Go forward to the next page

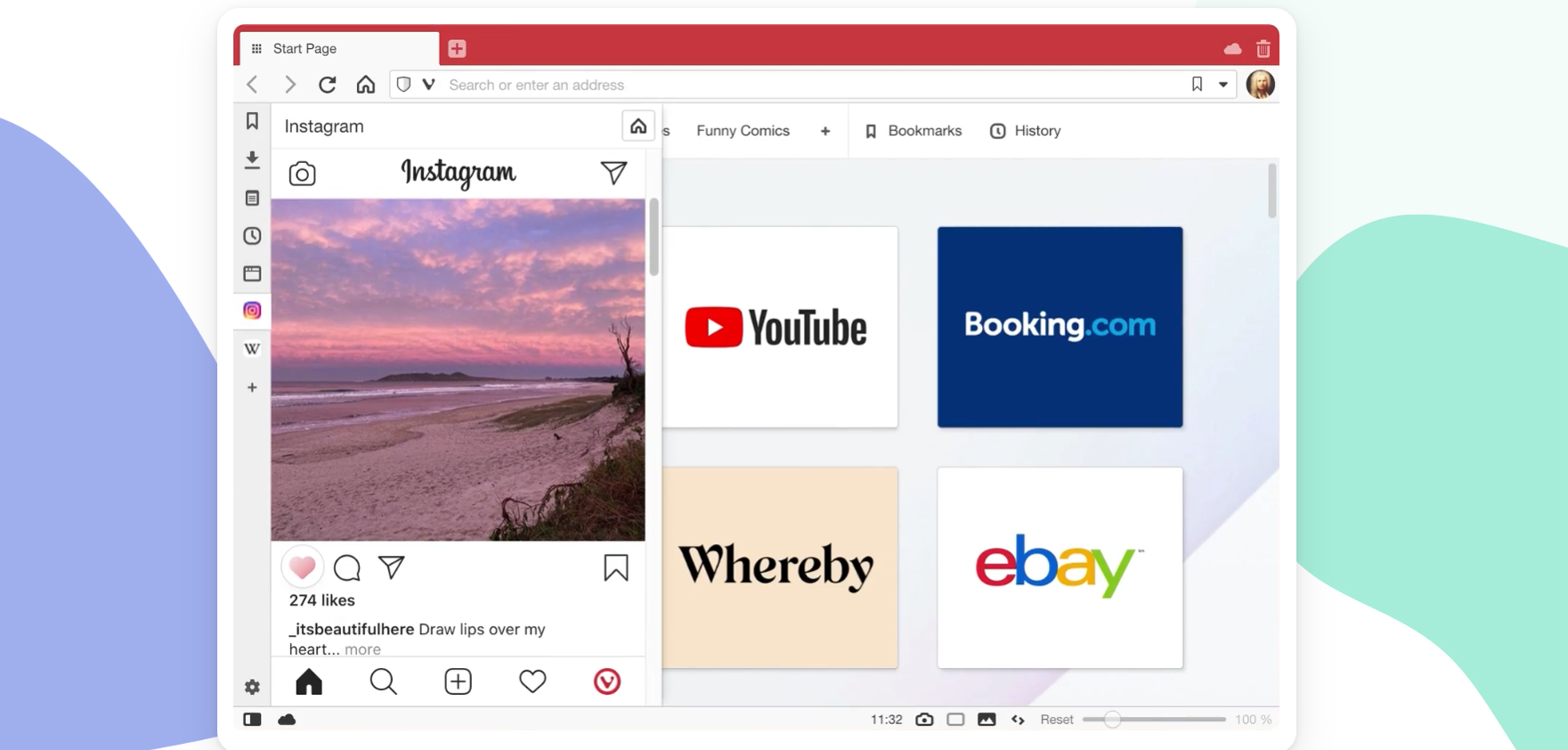[290, 85]
